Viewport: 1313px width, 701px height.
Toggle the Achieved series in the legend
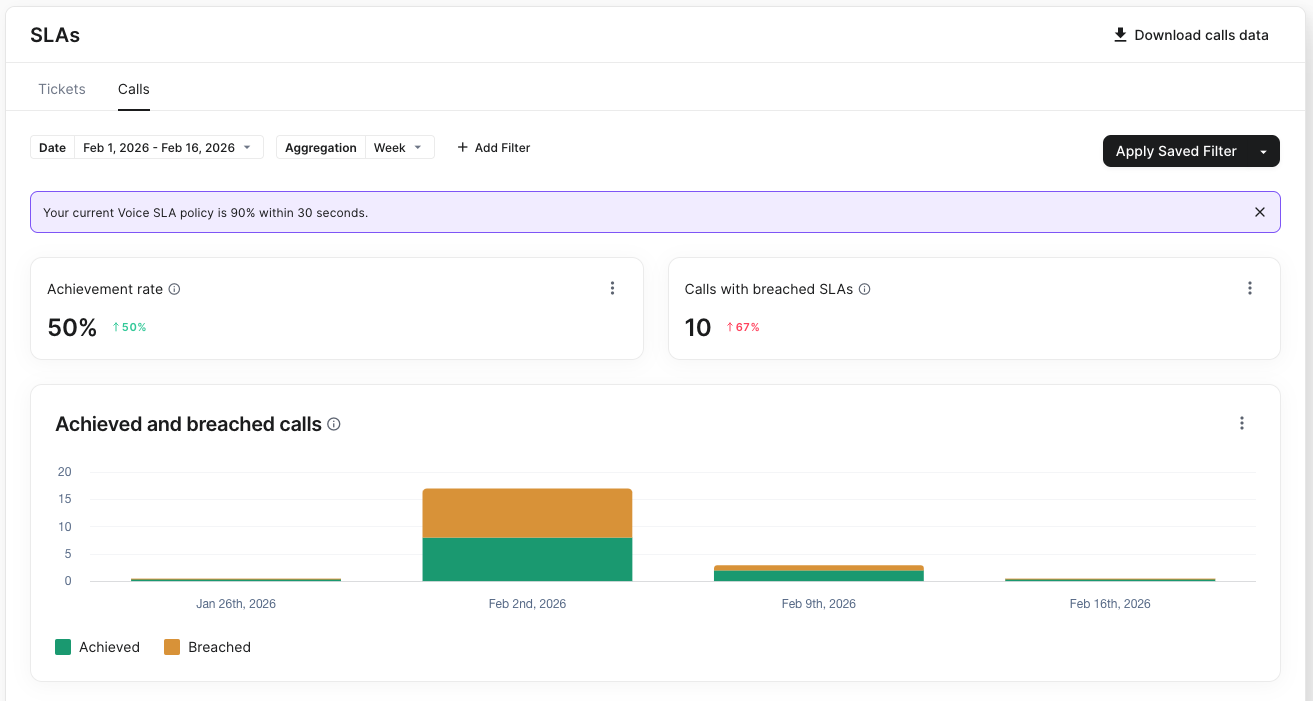pyautogui.click(x=97, y=647)
